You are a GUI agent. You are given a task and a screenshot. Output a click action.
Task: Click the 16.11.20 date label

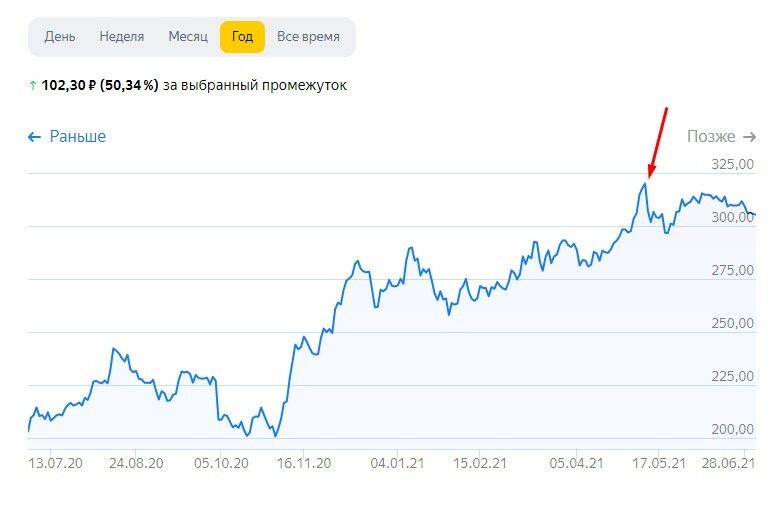(304, 463)
